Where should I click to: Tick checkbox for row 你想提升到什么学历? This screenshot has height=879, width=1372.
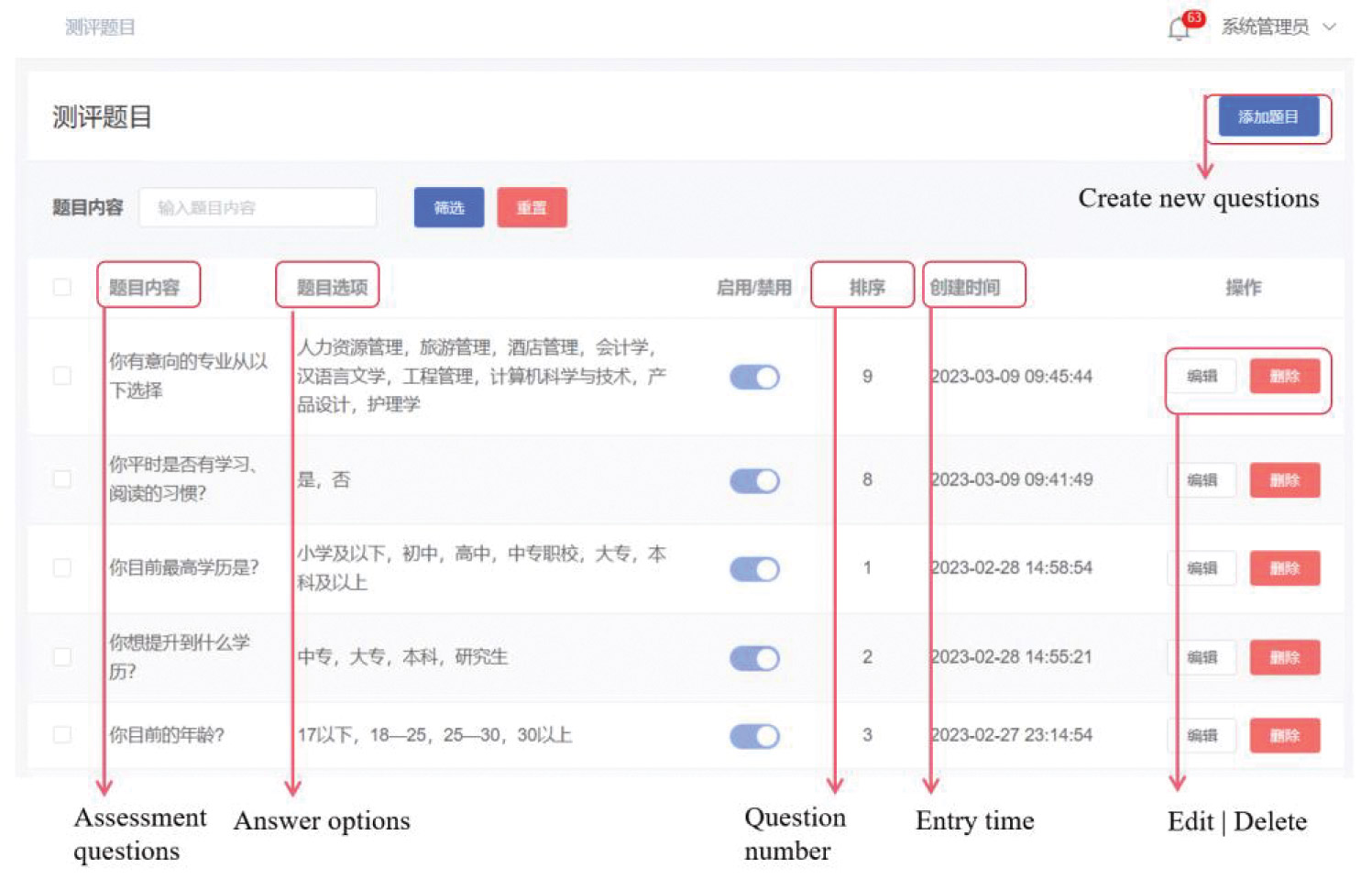(x=62, y=656)
